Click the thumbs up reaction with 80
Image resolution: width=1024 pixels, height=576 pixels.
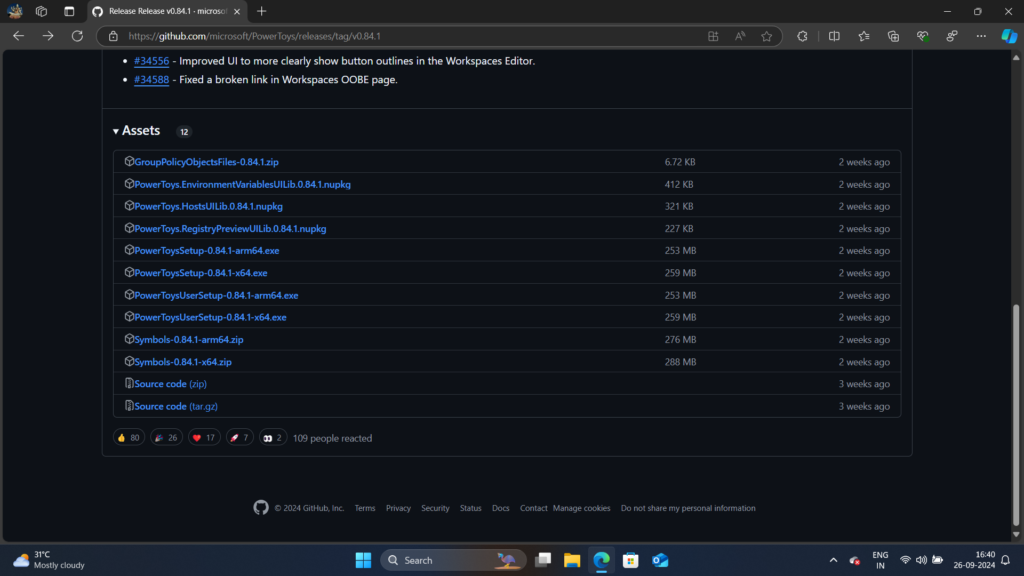[x=129, y=438]
